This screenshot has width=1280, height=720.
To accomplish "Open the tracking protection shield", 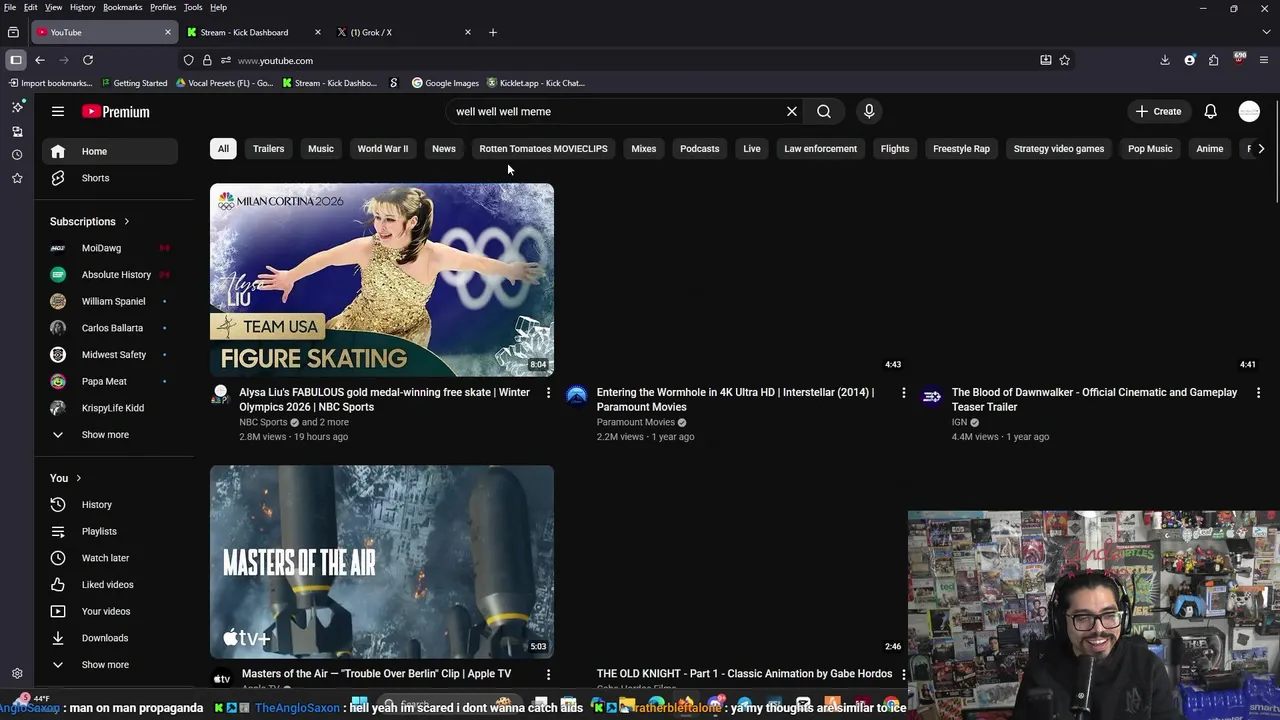I will click(188, 60).
